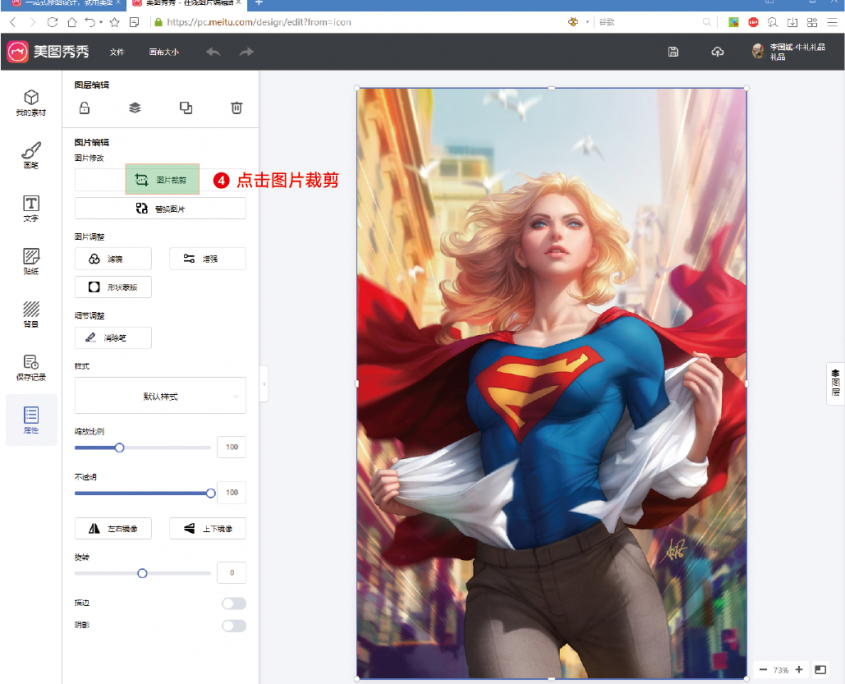Screen dimensions: 845x684
Task: Collapse the left properties panel handle
Action: click(264, 384)
